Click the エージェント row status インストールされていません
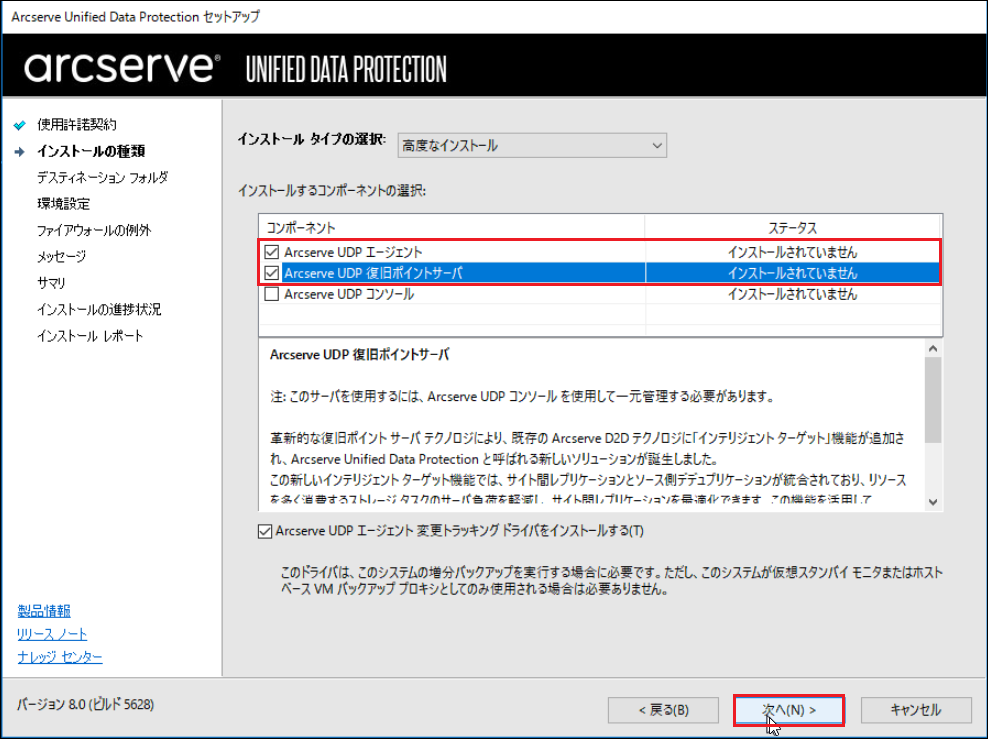The width and height of the screenshot is (988, 739). (x=792, y=252)
